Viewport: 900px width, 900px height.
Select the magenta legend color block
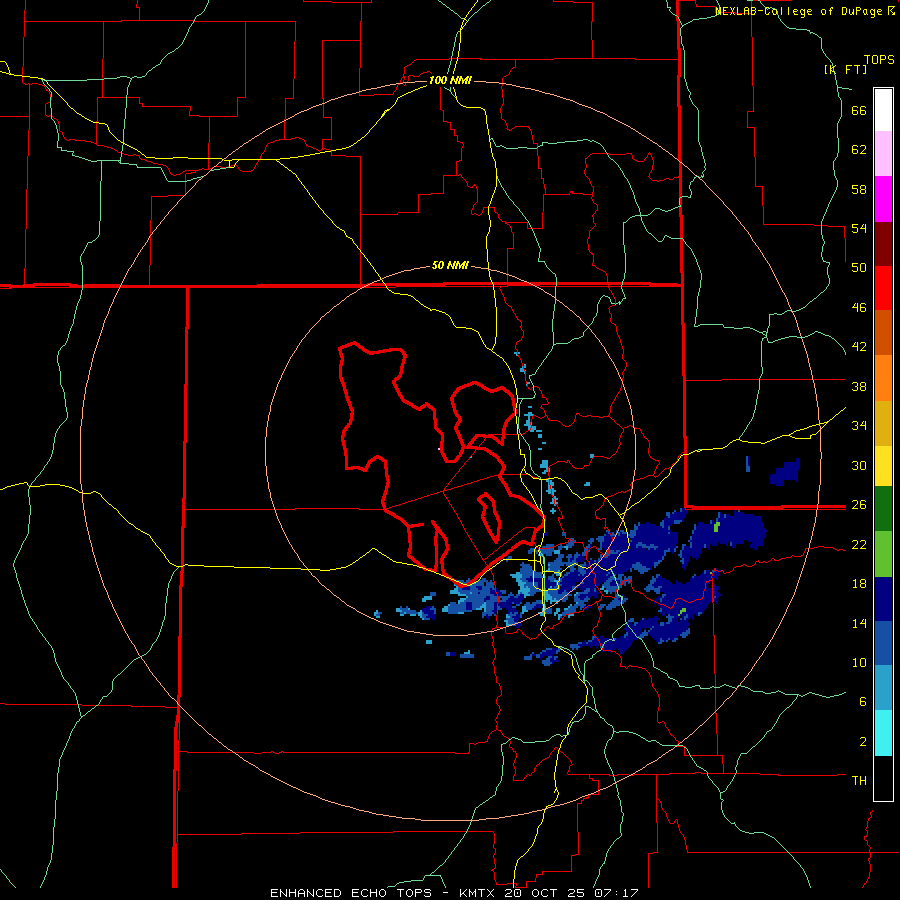click(883, 199)
